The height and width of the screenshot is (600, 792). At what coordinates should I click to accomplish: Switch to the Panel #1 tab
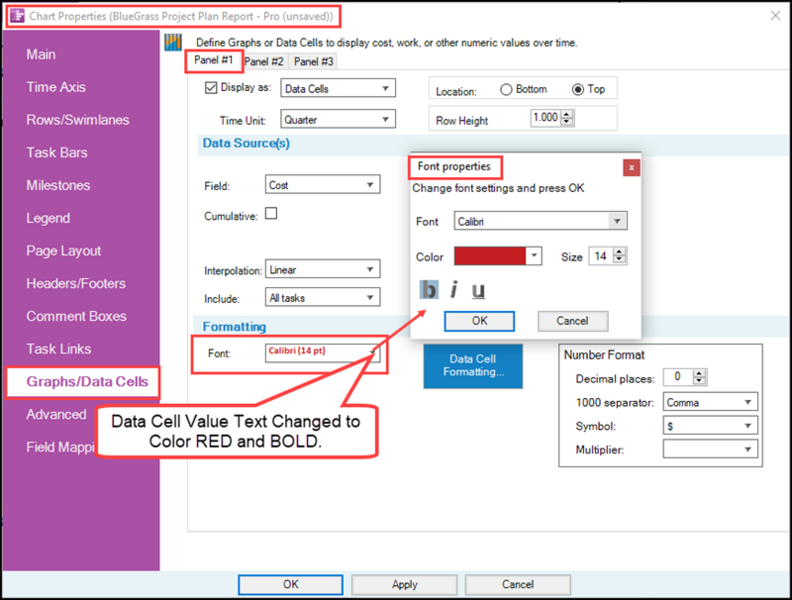(x=214, y=61)
